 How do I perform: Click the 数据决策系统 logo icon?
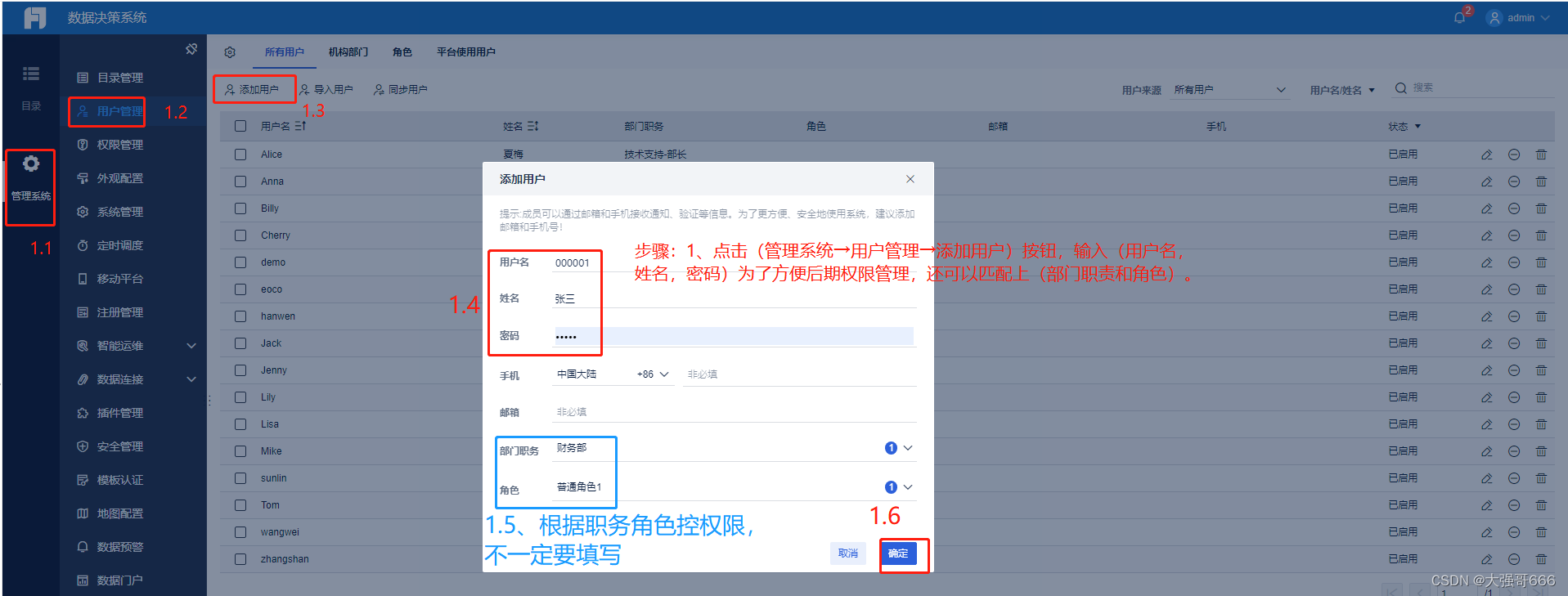35,17
